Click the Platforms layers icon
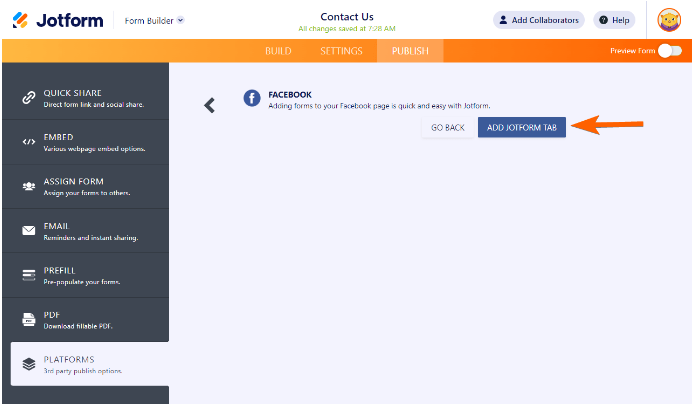This screenshot has width=698, height=410. [29, 364]
